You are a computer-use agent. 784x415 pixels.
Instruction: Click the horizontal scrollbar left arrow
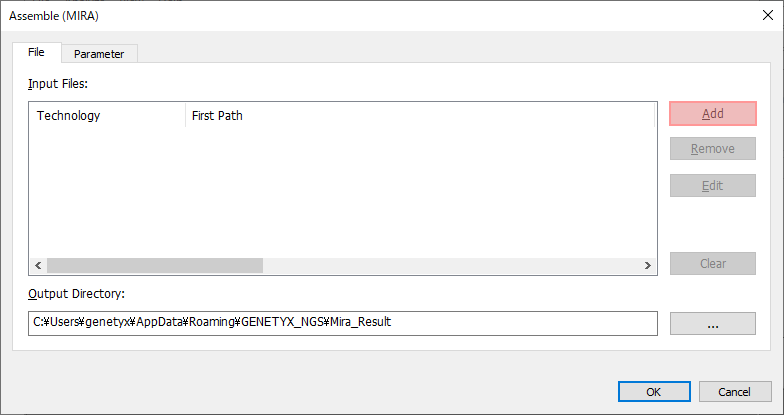coord(38,266)
